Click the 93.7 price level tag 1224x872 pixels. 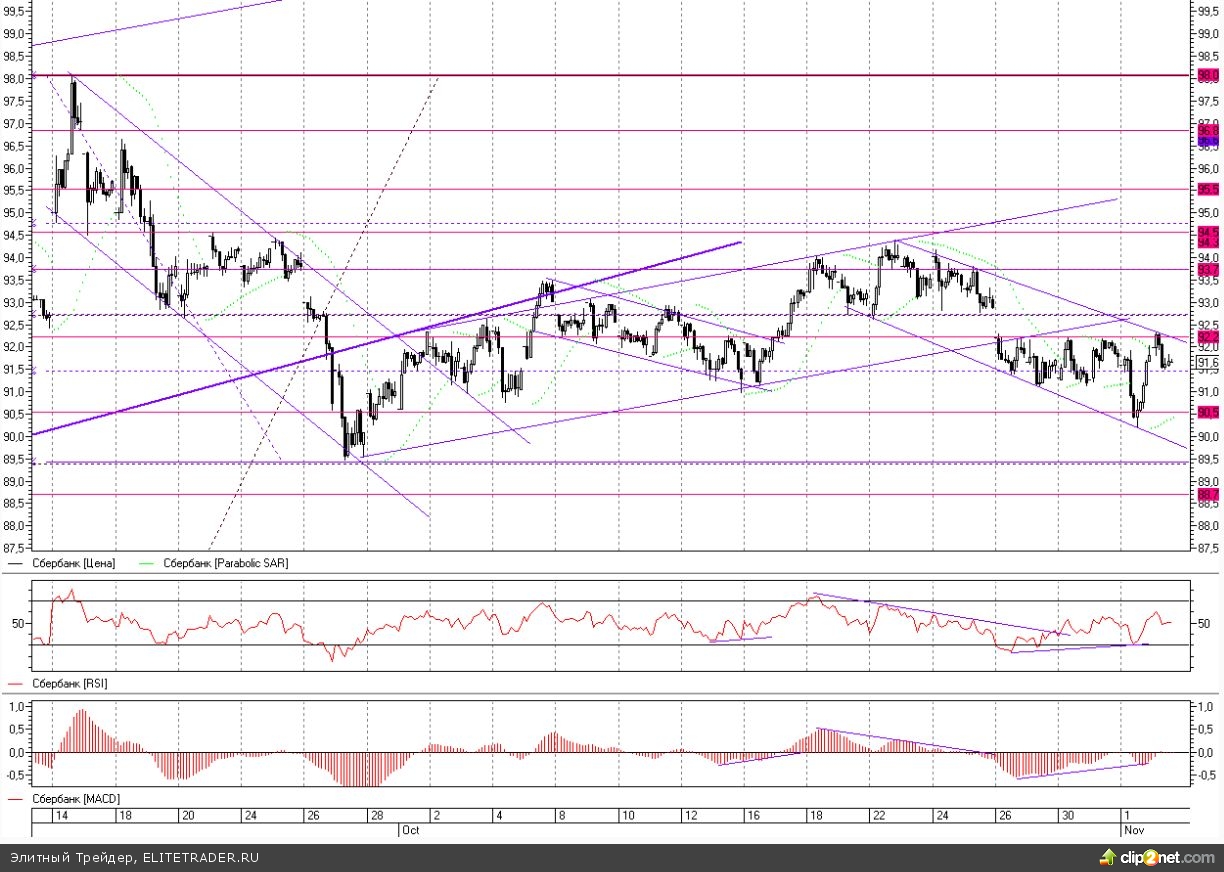point(1208,270)
